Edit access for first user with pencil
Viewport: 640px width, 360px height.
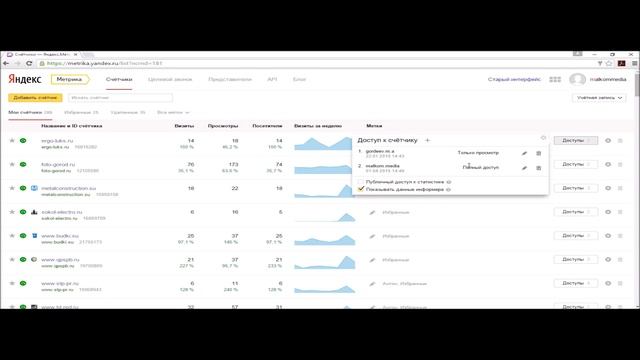pos(524,153)
